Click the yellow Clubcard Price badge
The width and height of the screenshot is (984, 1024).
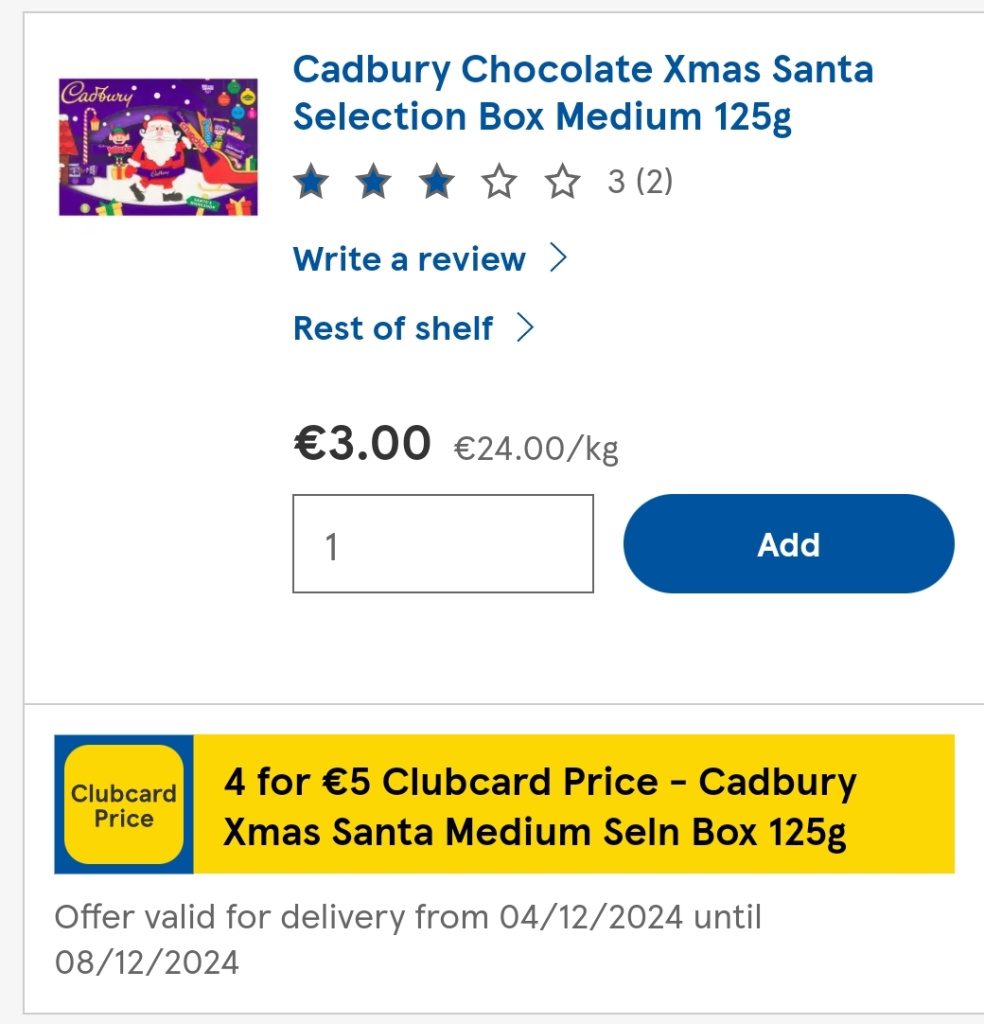(x=124, y=805)
